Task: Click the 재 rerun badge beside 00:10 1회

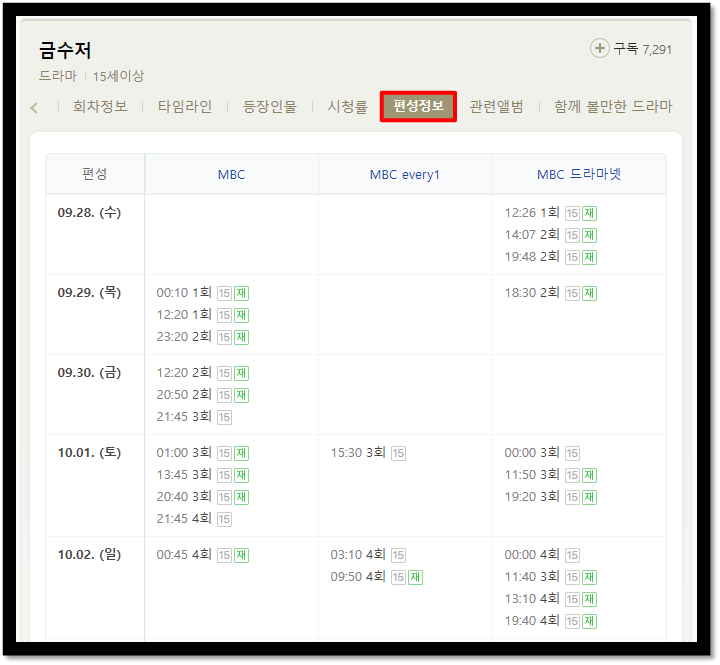Action: [x=242, y=293]
